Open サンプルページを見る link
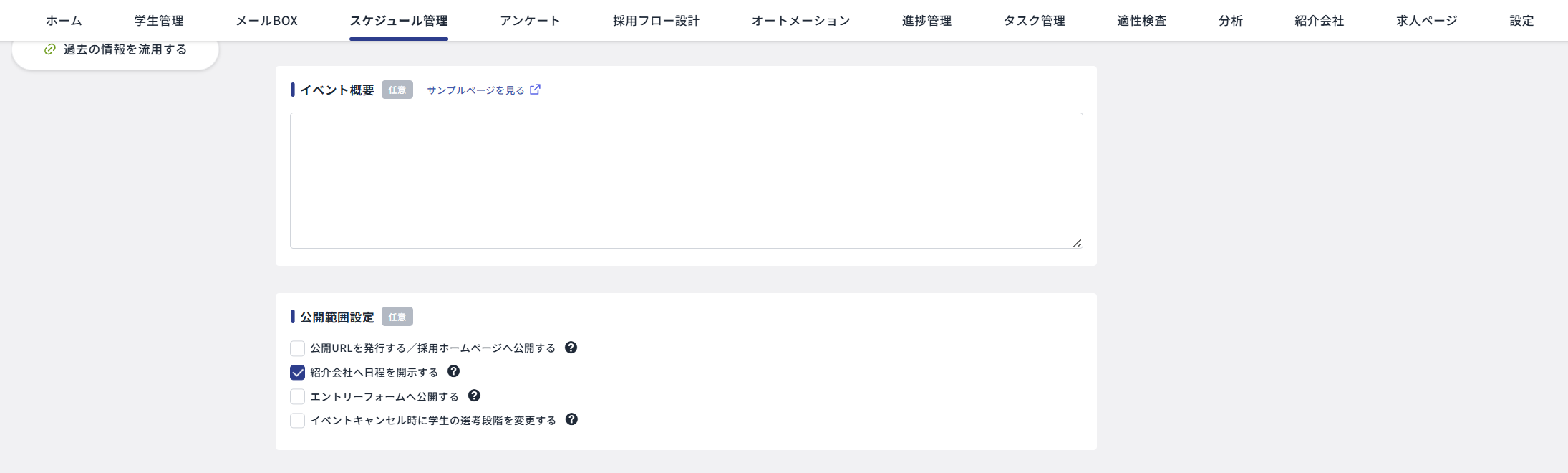 (475, 90)
